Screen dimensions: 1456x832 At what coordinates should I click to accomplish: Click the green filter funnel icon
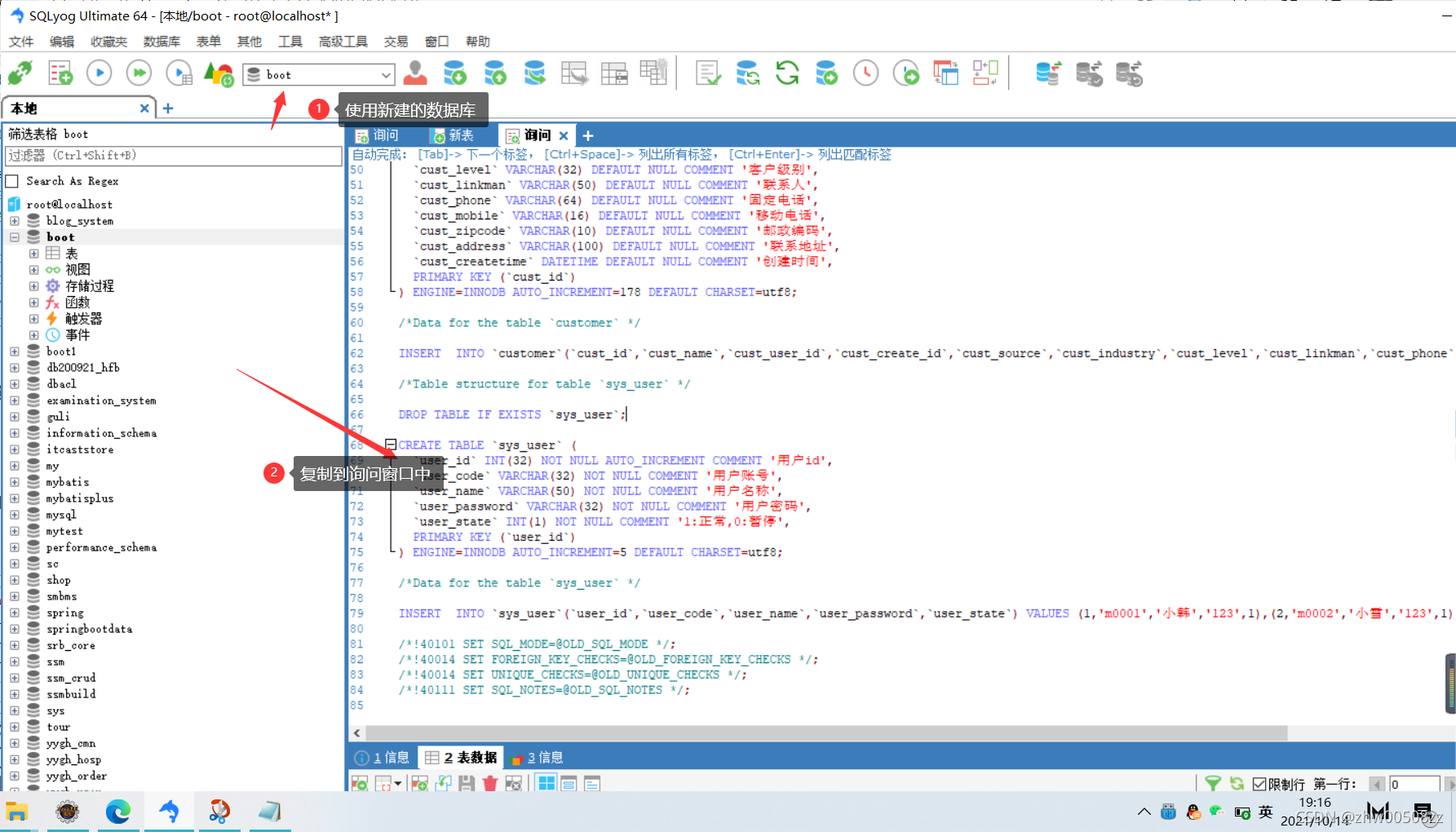pyautogui.click(x=1213, y=783)
